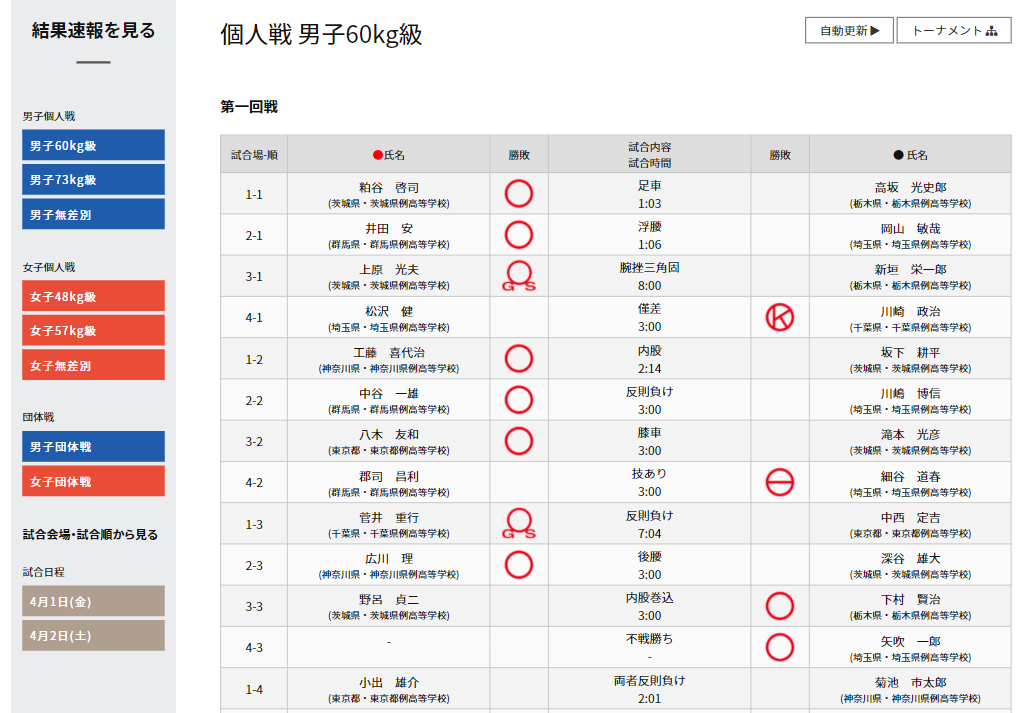Click the GS win mark for match 3-1
This screenshot has width=1023, height=713.
[518, 276]
